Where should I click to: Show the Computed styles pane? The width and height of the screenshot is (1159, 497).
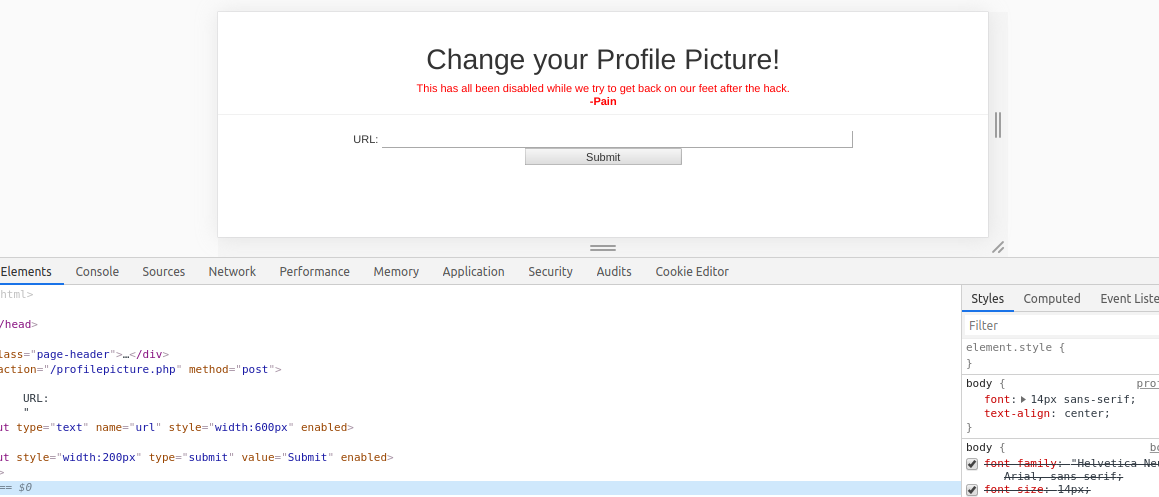click(1051, 298)
